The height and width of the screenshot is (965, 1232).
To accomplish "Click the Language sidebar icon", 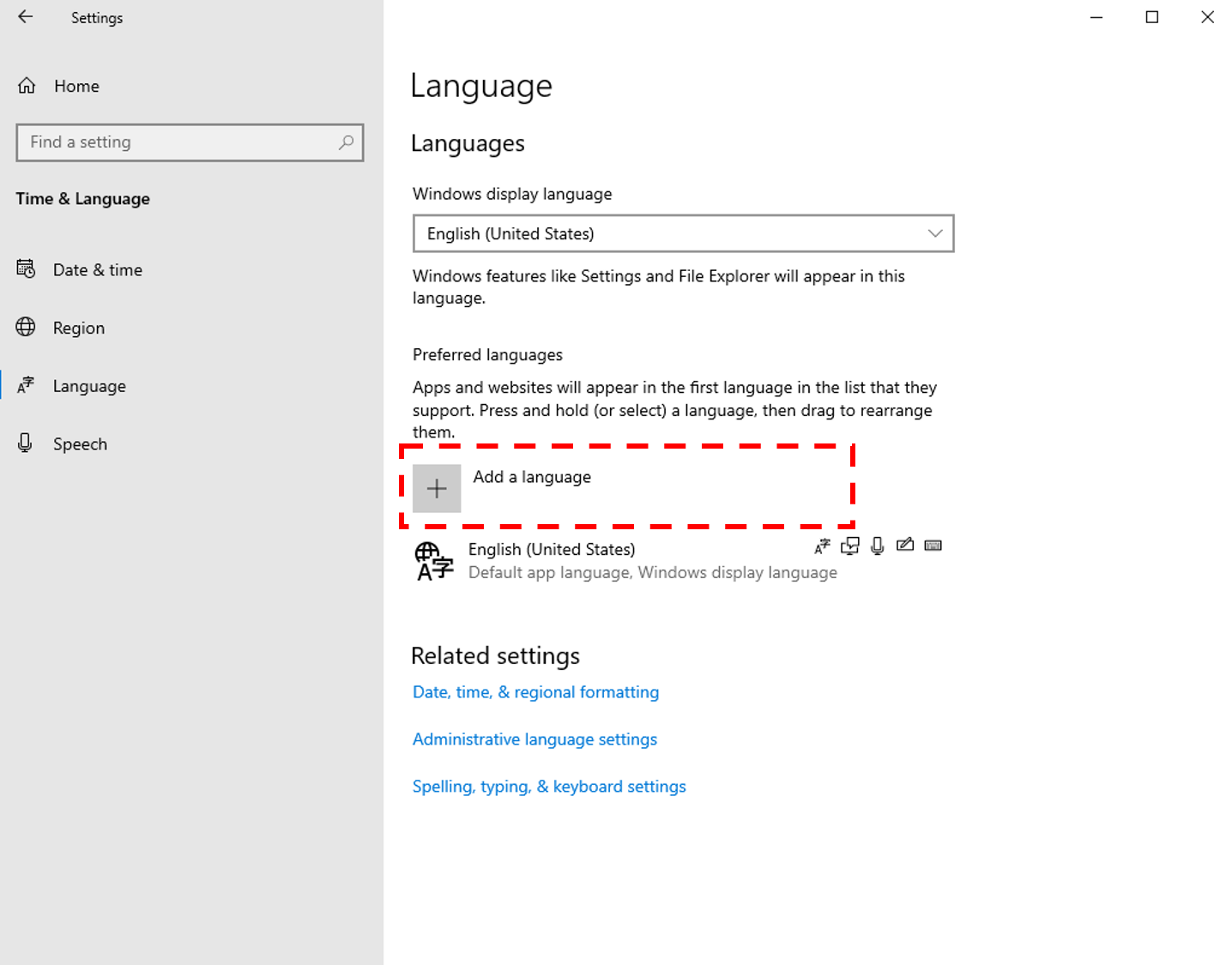I will [x=26, y=385].
